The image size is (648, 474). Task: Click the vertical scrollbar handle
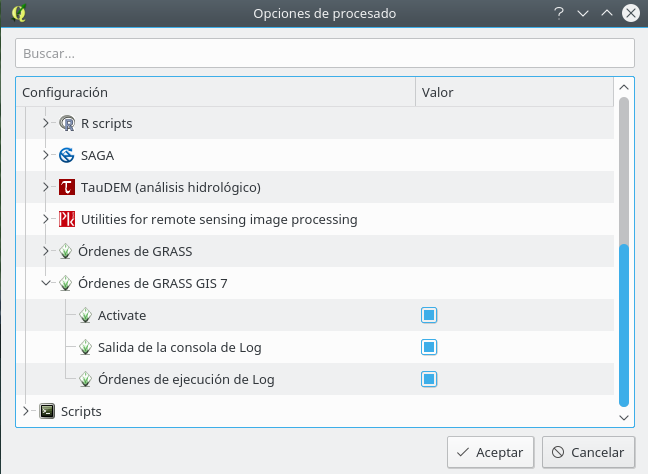[x=624, y=325]
